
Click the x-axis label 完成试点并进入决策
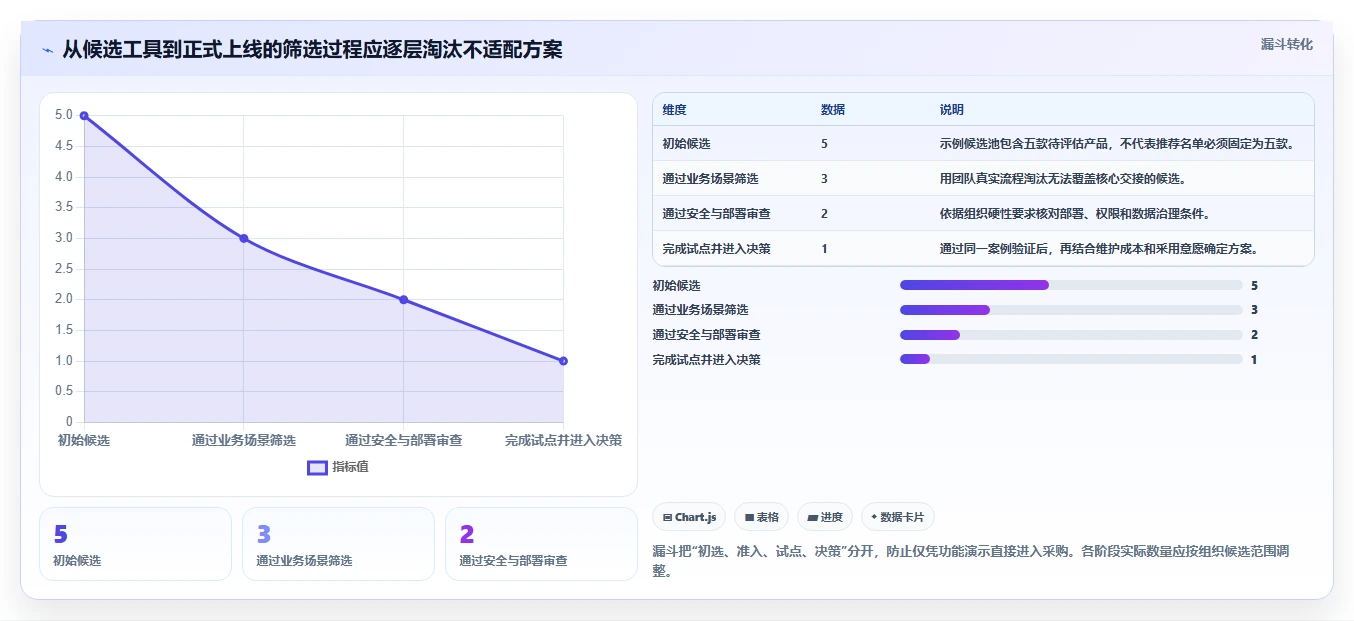(x=563, y=440)
